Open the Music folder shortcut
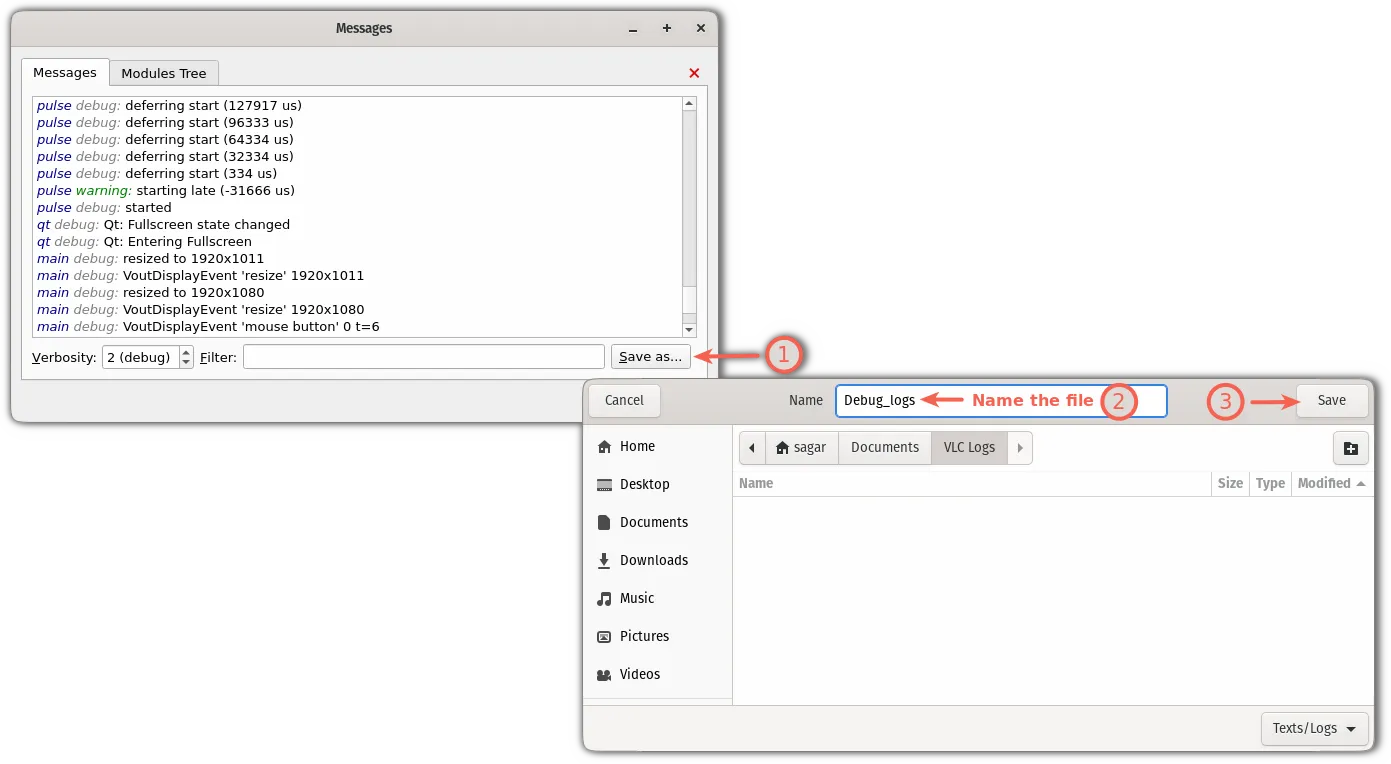The image size is (1391, 764). coord(636,599)
